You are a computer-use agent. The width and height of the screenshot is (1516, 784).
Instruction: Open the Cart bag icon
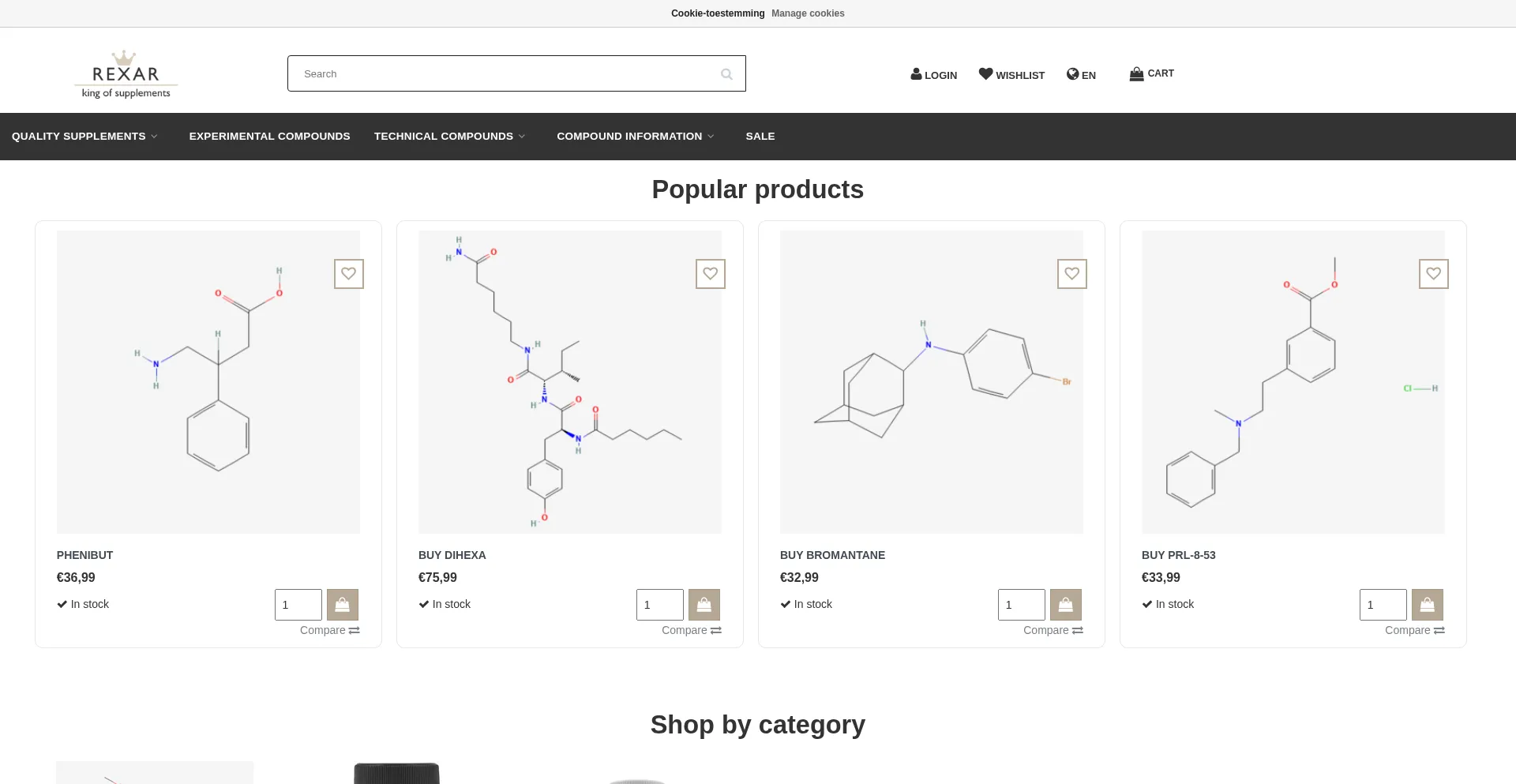coord(1136,74)
